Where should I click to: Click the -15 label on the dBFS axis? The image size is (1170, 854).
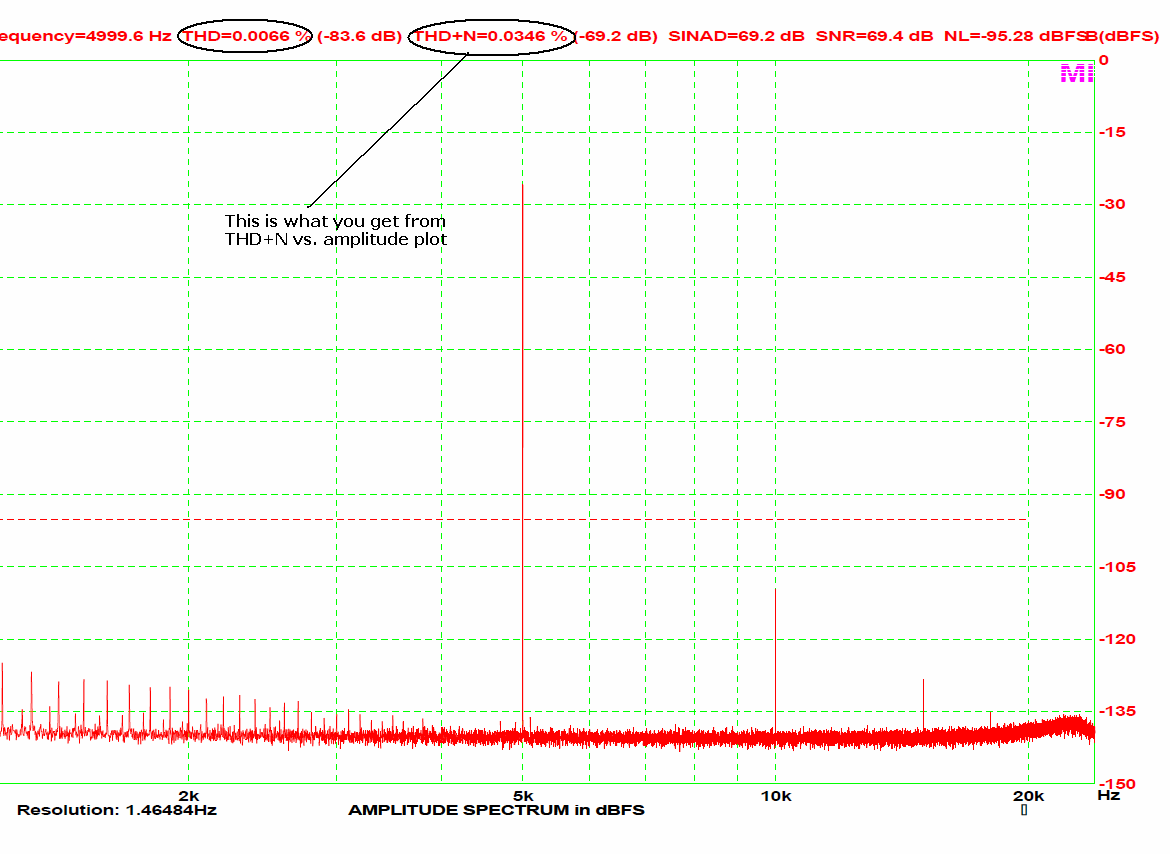point(1113,132)
